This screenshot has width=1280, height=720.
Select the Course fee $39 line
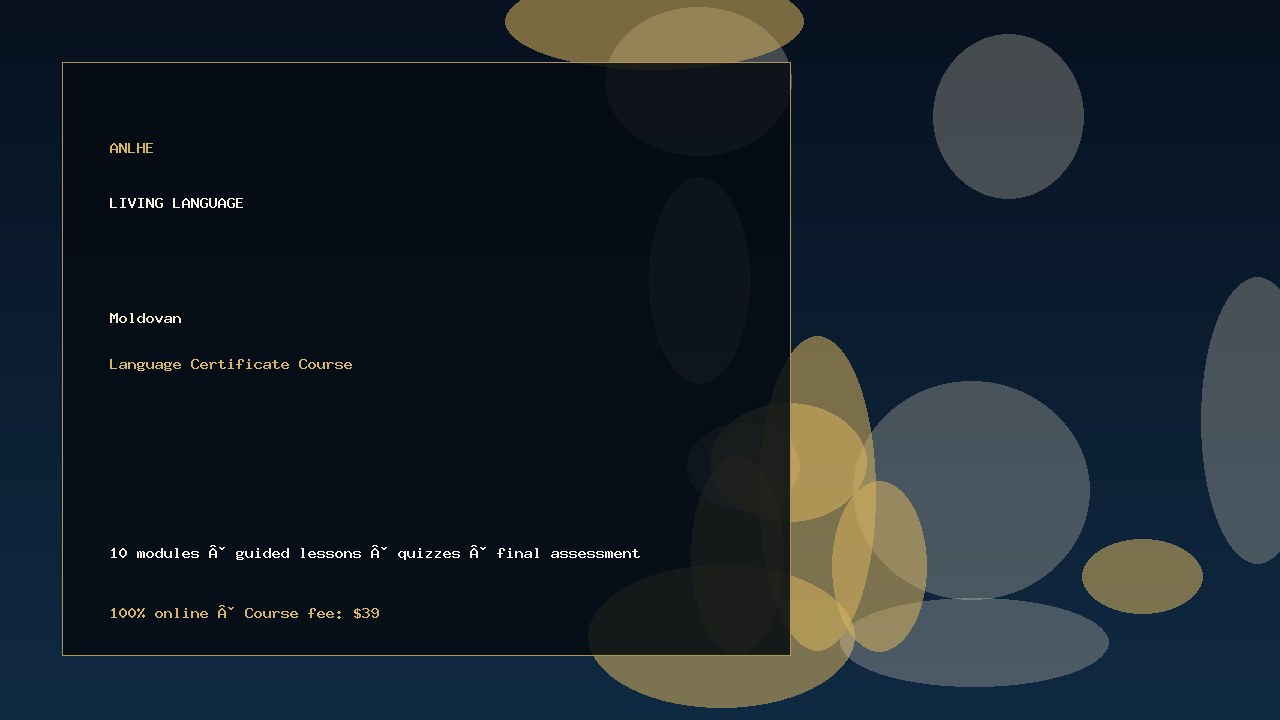coord(244,613)
